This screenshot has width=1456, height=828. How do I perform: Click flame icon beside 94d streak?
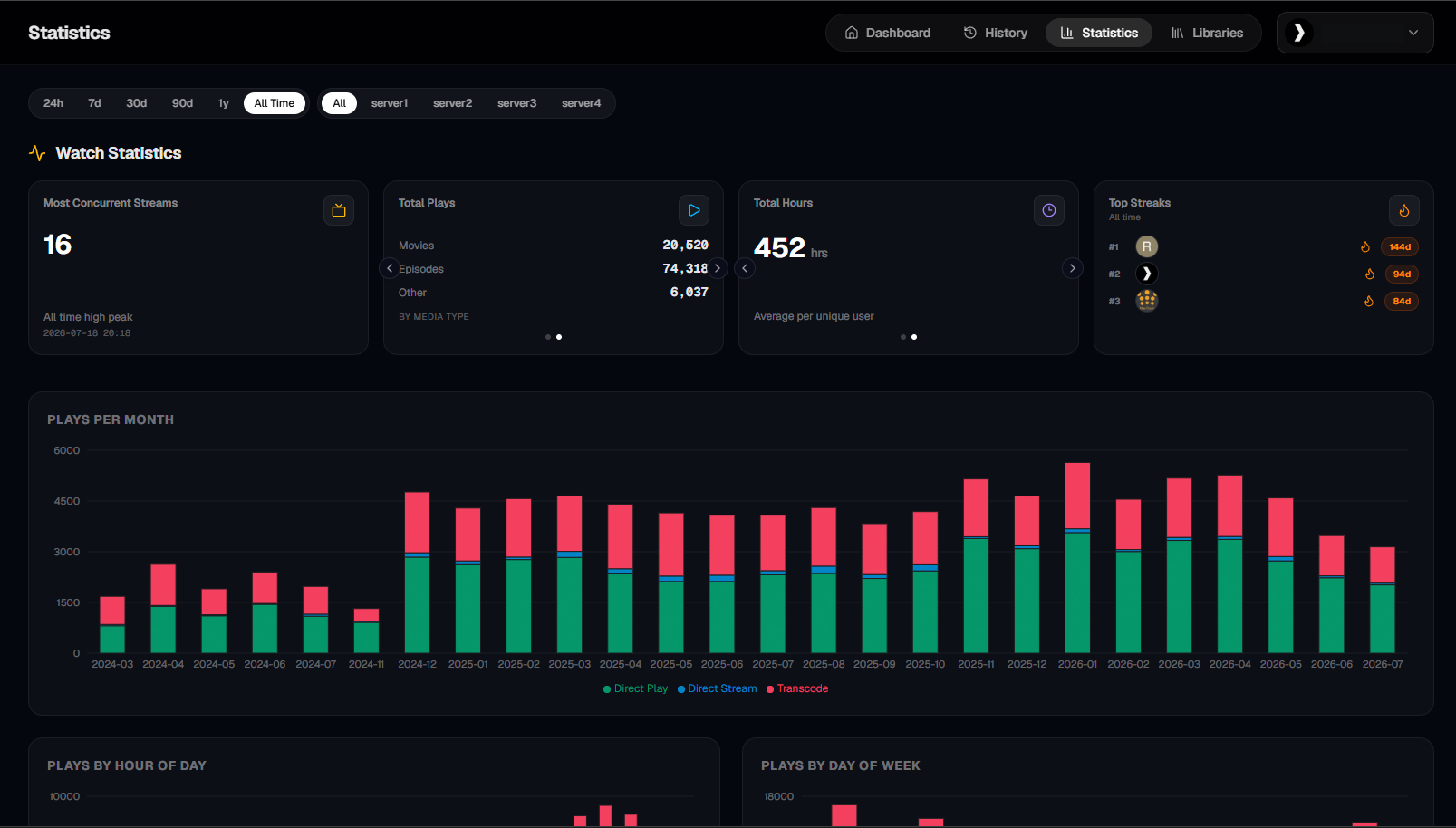(x=1370, y=274)
